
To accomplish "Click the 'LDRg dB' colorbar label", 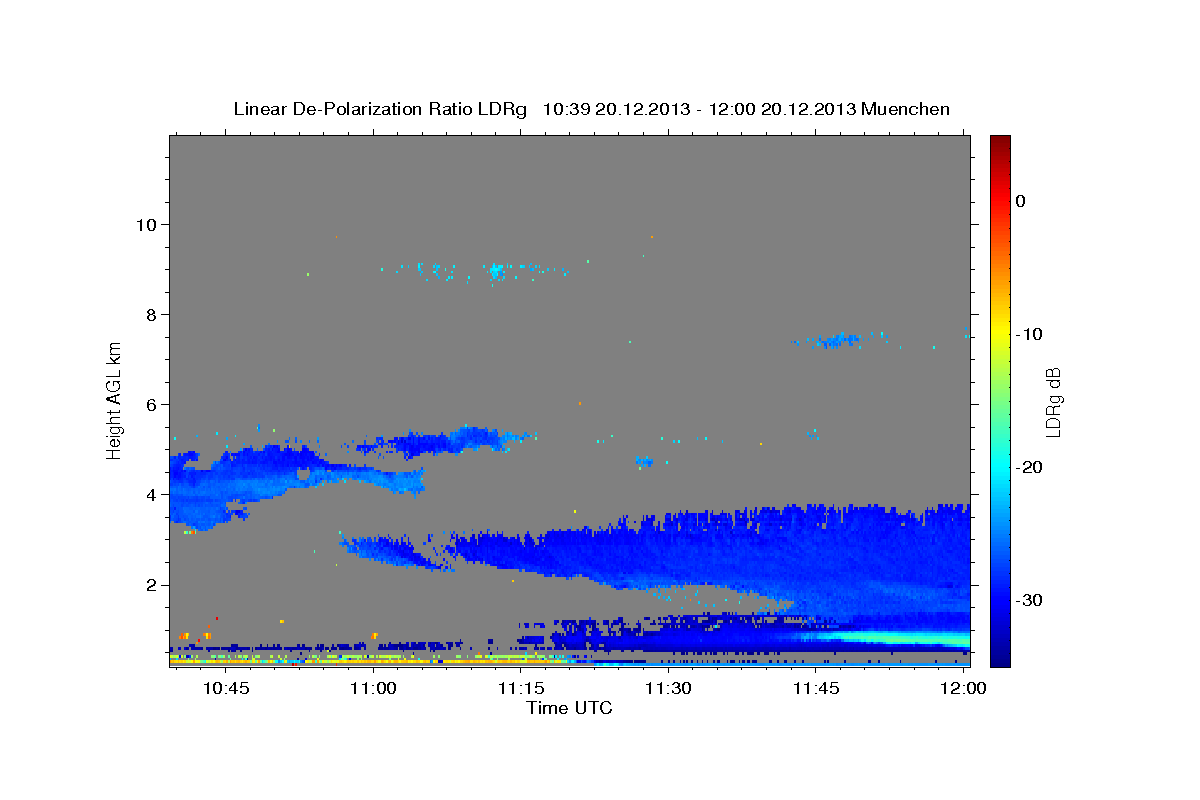I will [1053, 401].
